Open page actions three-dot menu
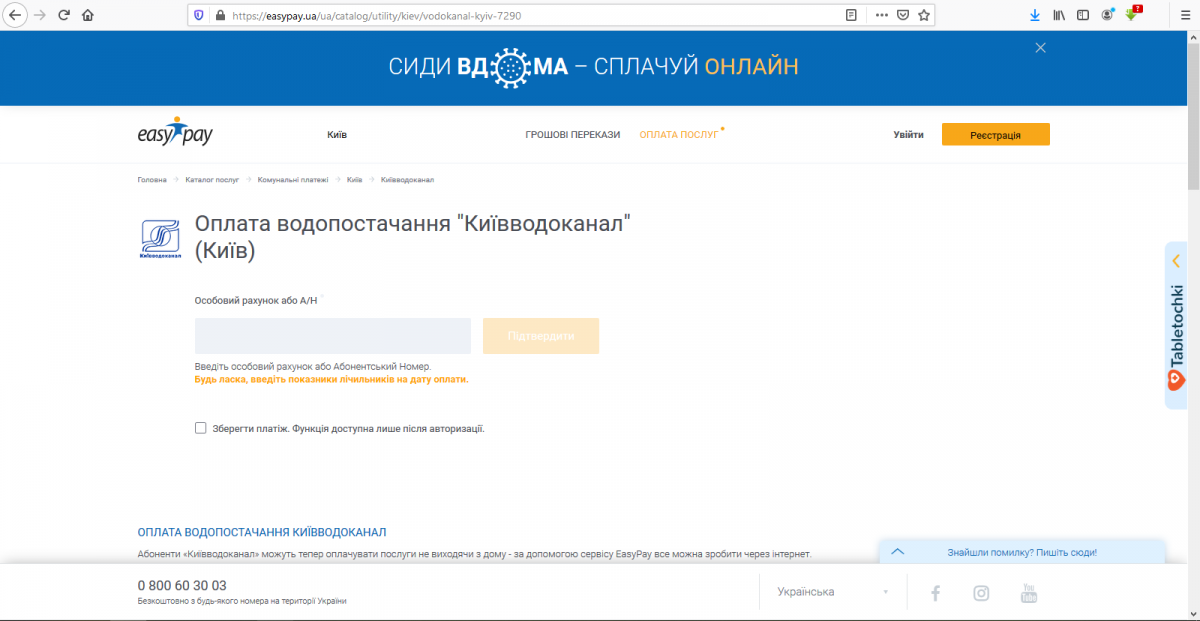This screenshot has height=621, width=1200. tap(881, 15)
